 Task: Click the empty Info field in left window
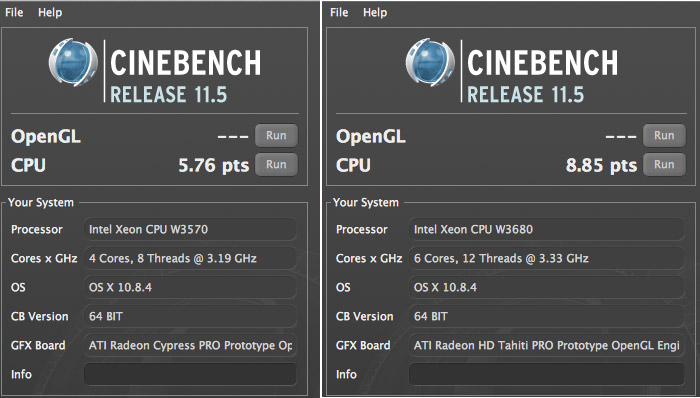pyautogui.click(x=190, y=374)
